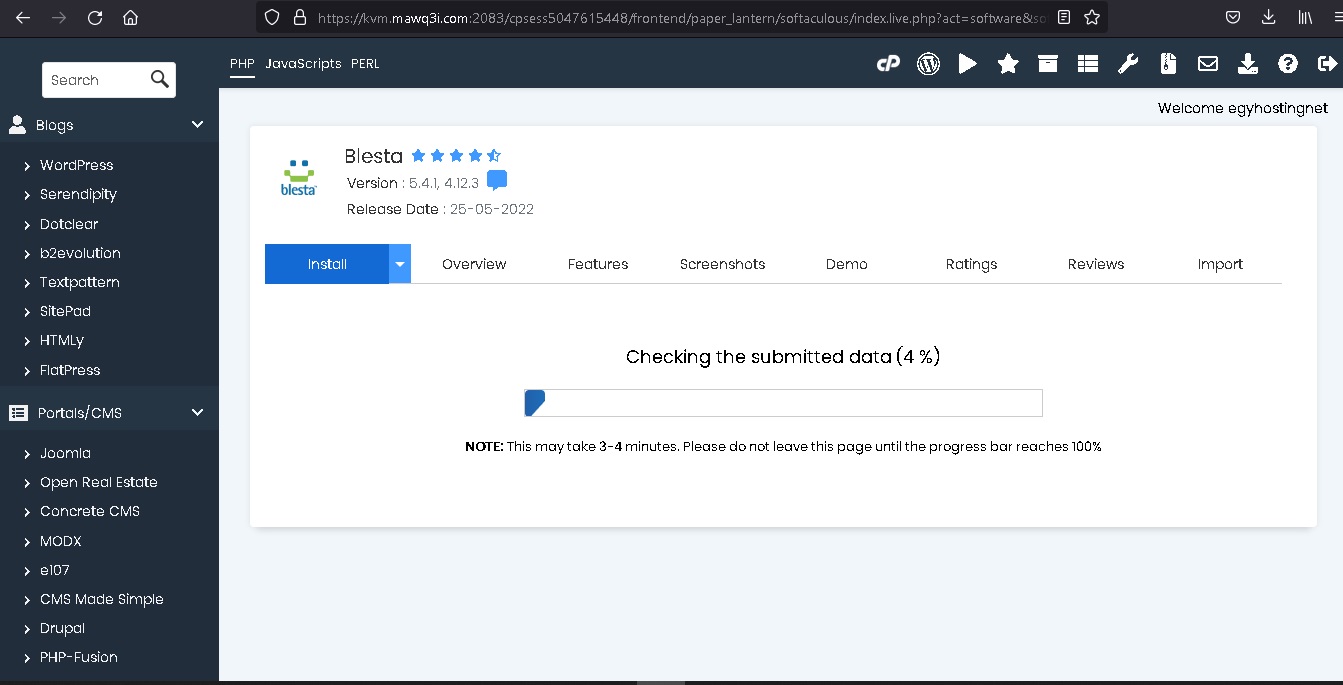Open FlatPress in the sidebar

70,370
